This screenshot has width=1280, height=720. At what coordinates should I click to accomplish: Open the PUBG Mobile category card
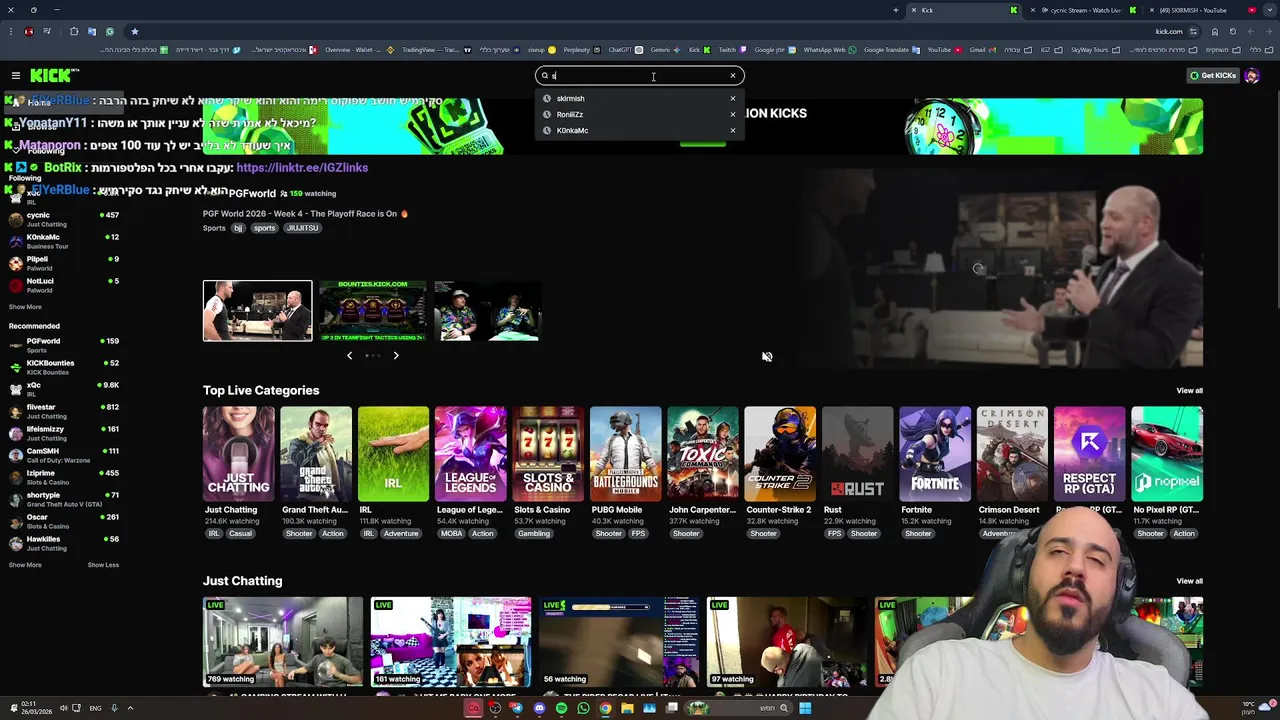(625, 453)
